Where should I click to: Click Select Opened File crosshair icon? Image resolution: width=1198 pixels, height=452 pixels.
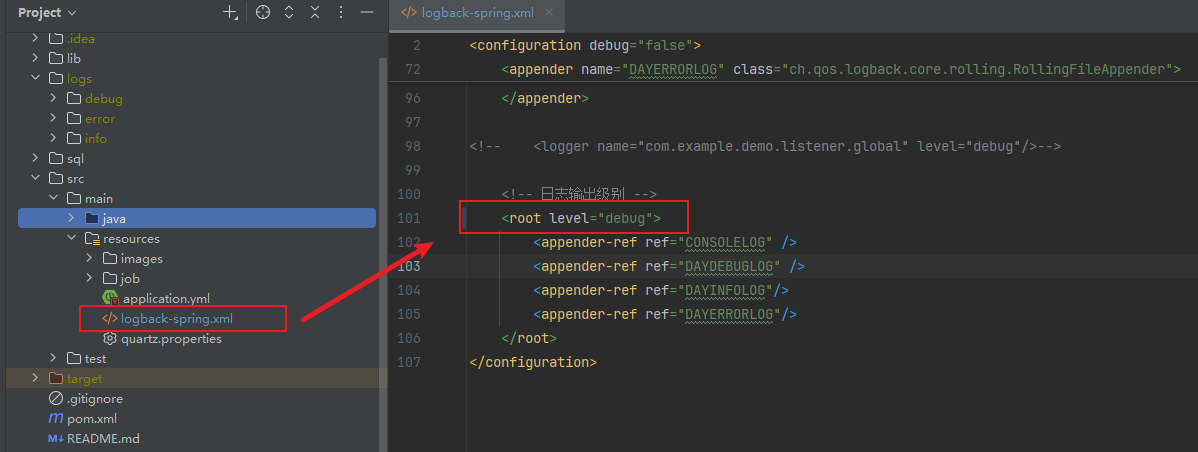click(x=263, y=13)
